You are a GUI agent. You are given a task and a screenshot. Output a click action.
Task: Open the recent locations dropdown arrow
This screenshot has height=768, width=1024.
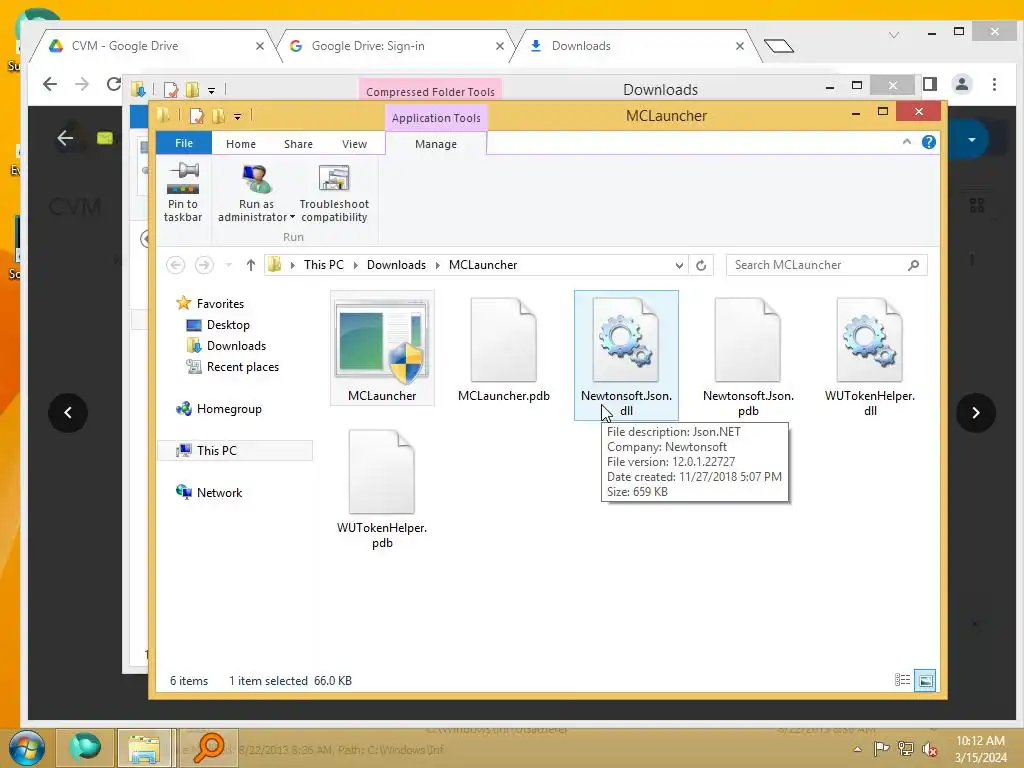pos(228,265)
